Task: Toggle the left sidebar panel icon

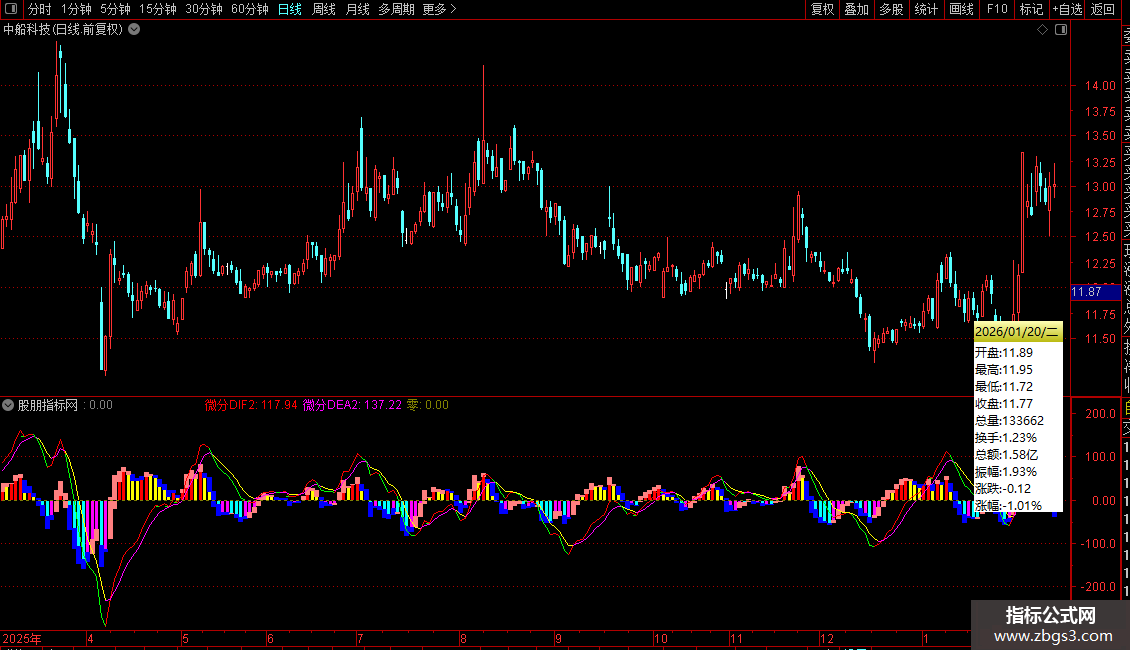Action: [11, 9]
